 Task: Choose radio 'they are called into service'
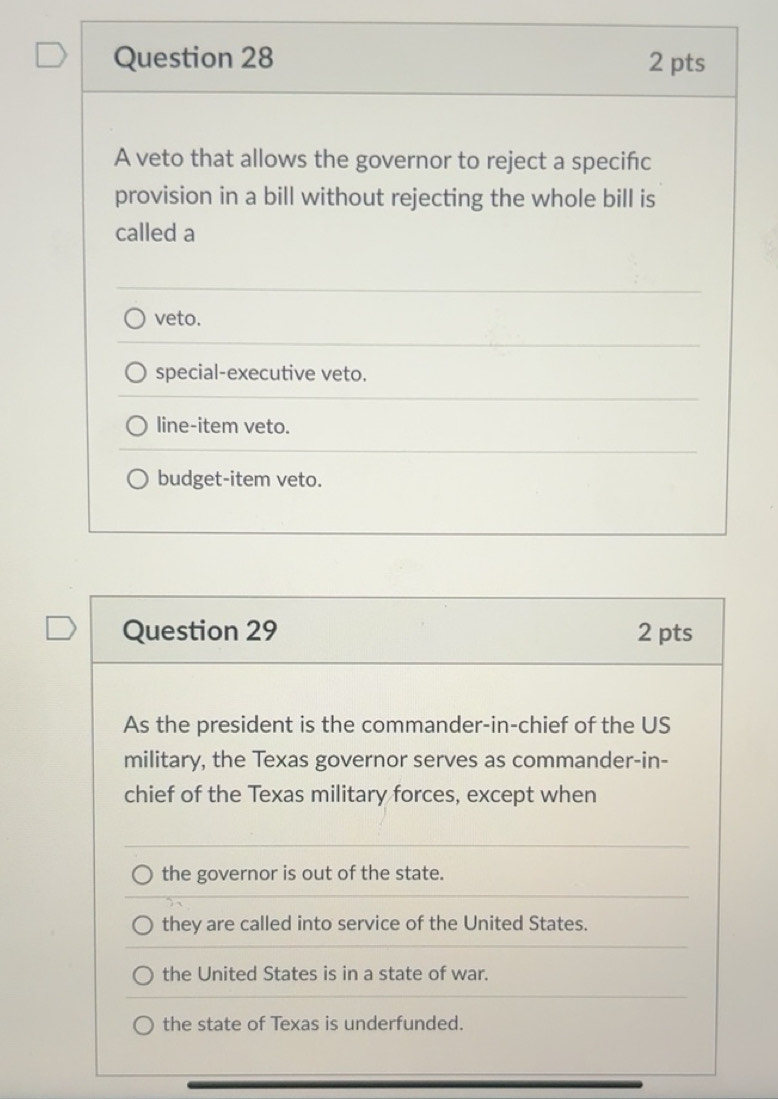pyautogui.click(x=144, y=925)
